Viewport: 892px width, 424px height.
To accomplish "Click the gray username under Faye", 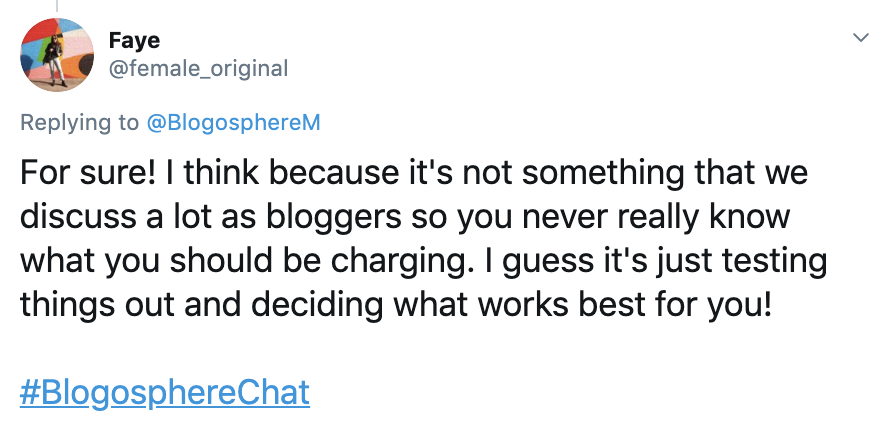I will click(x=197, y=68).
